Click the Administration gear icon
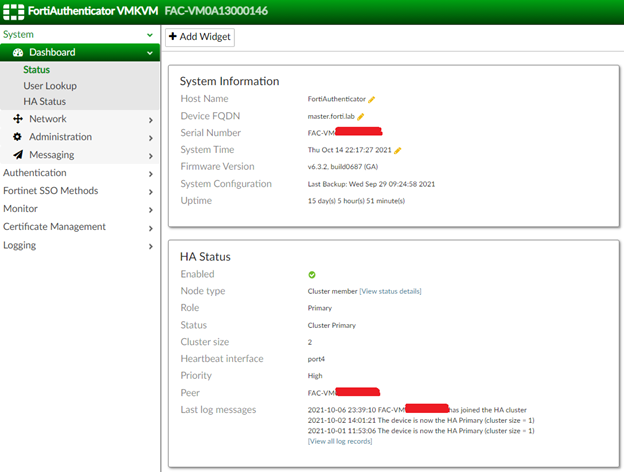The image size is (624, 472). coord(18,137)
